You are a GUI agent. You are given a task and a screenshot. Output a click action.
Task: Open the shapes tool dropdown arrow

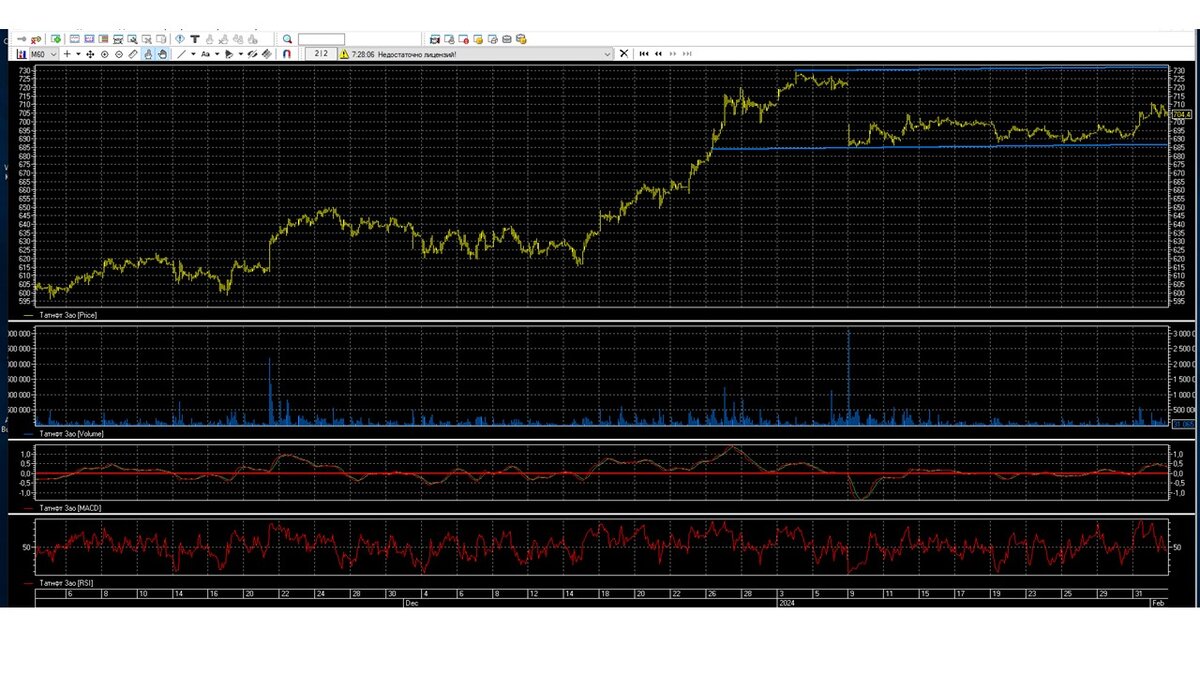click(x=240, y=54)
